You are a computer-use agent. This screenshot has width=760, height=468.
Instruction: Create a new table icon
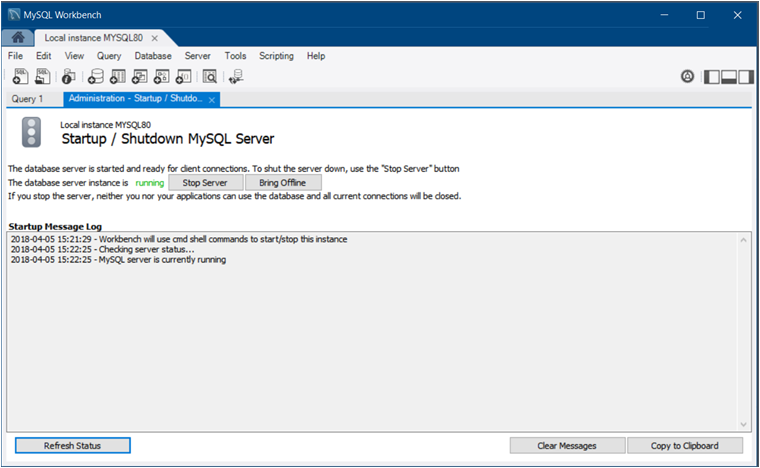[117, 77]
